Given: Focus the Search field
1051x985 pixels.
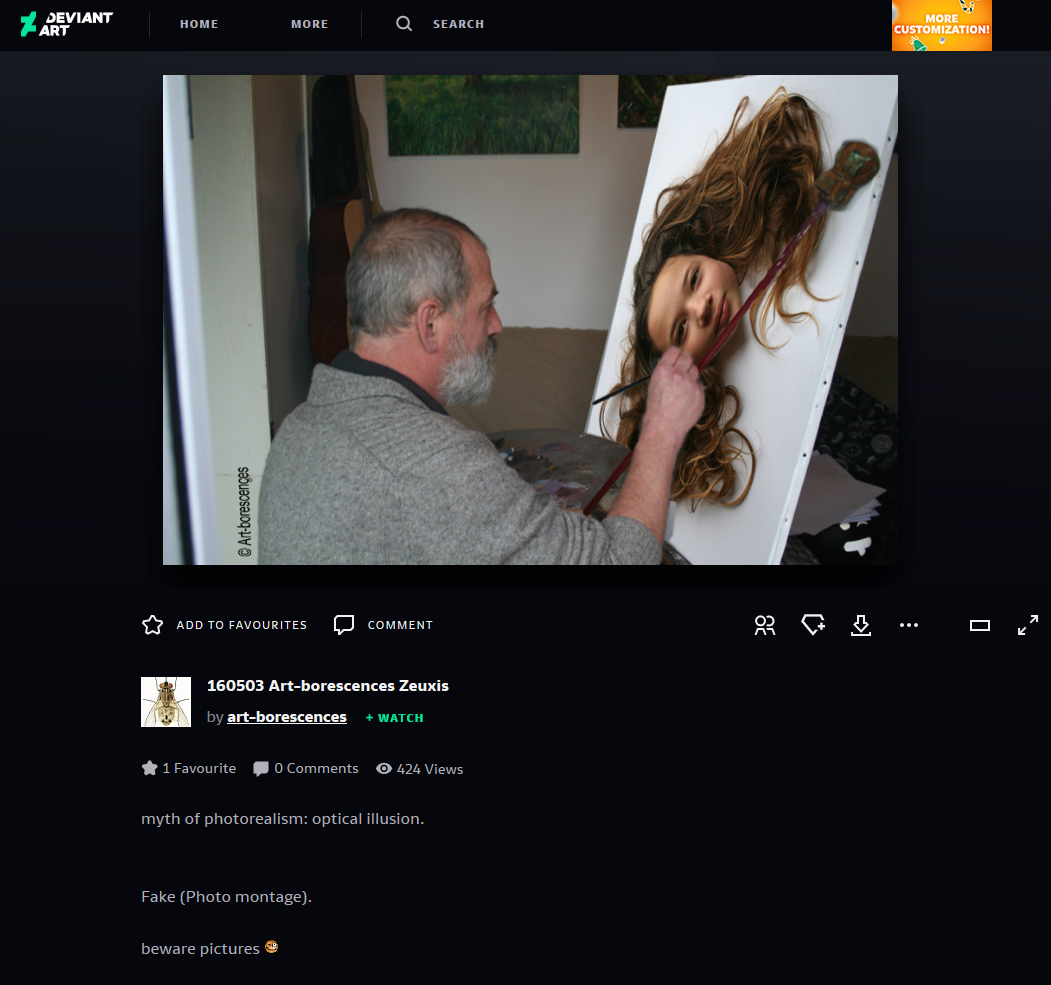Looking at the screenshot, I should [x=458, y=24].
